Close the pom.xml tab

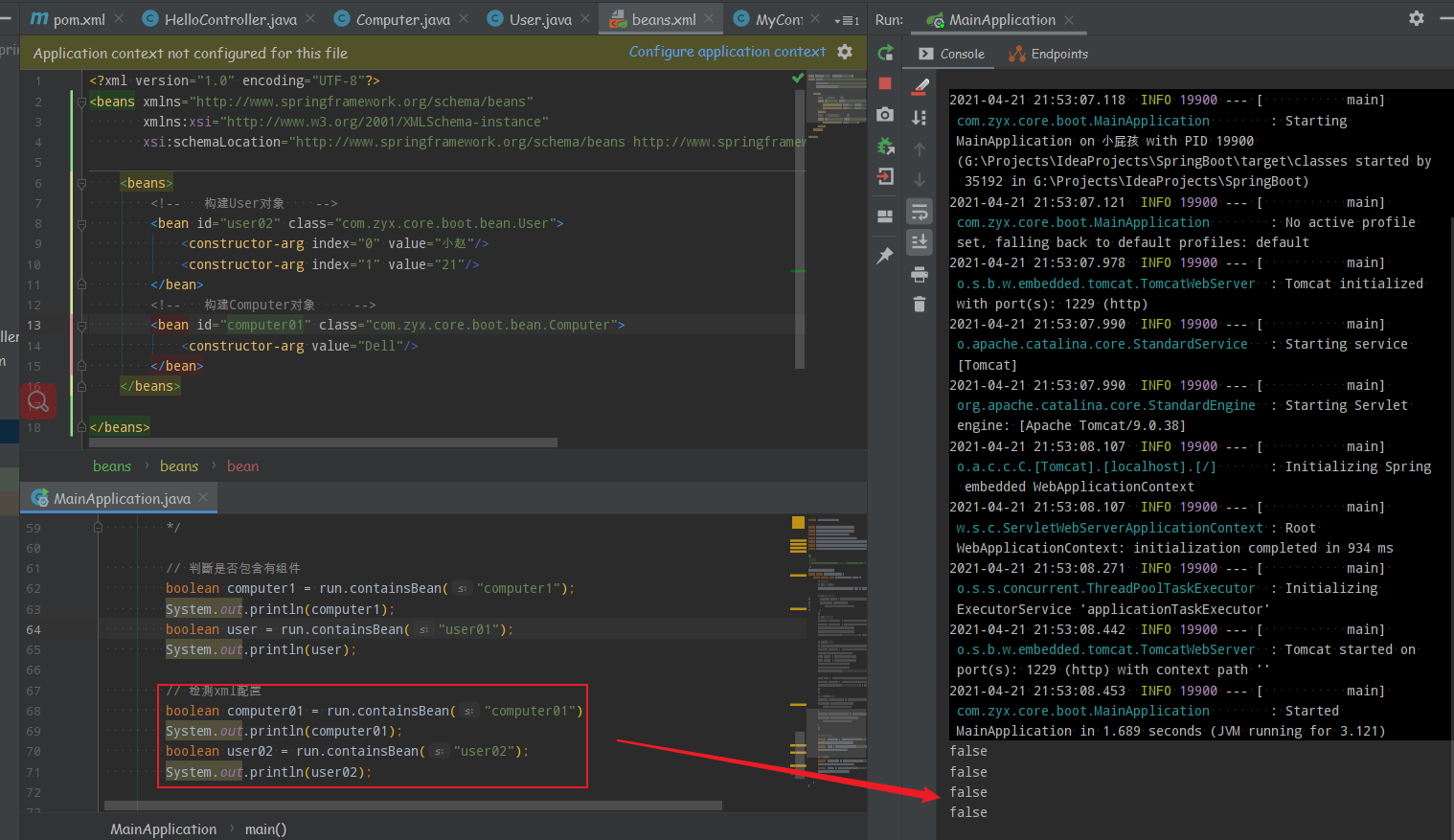119,18
